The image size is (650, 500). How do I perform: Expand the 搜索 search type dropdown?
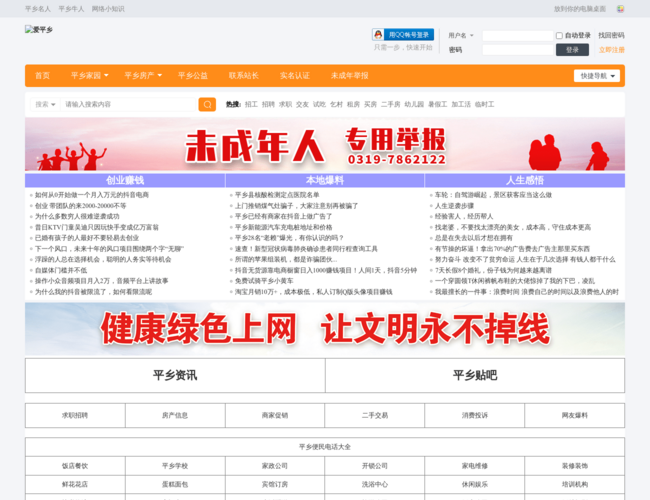[45, 104]
